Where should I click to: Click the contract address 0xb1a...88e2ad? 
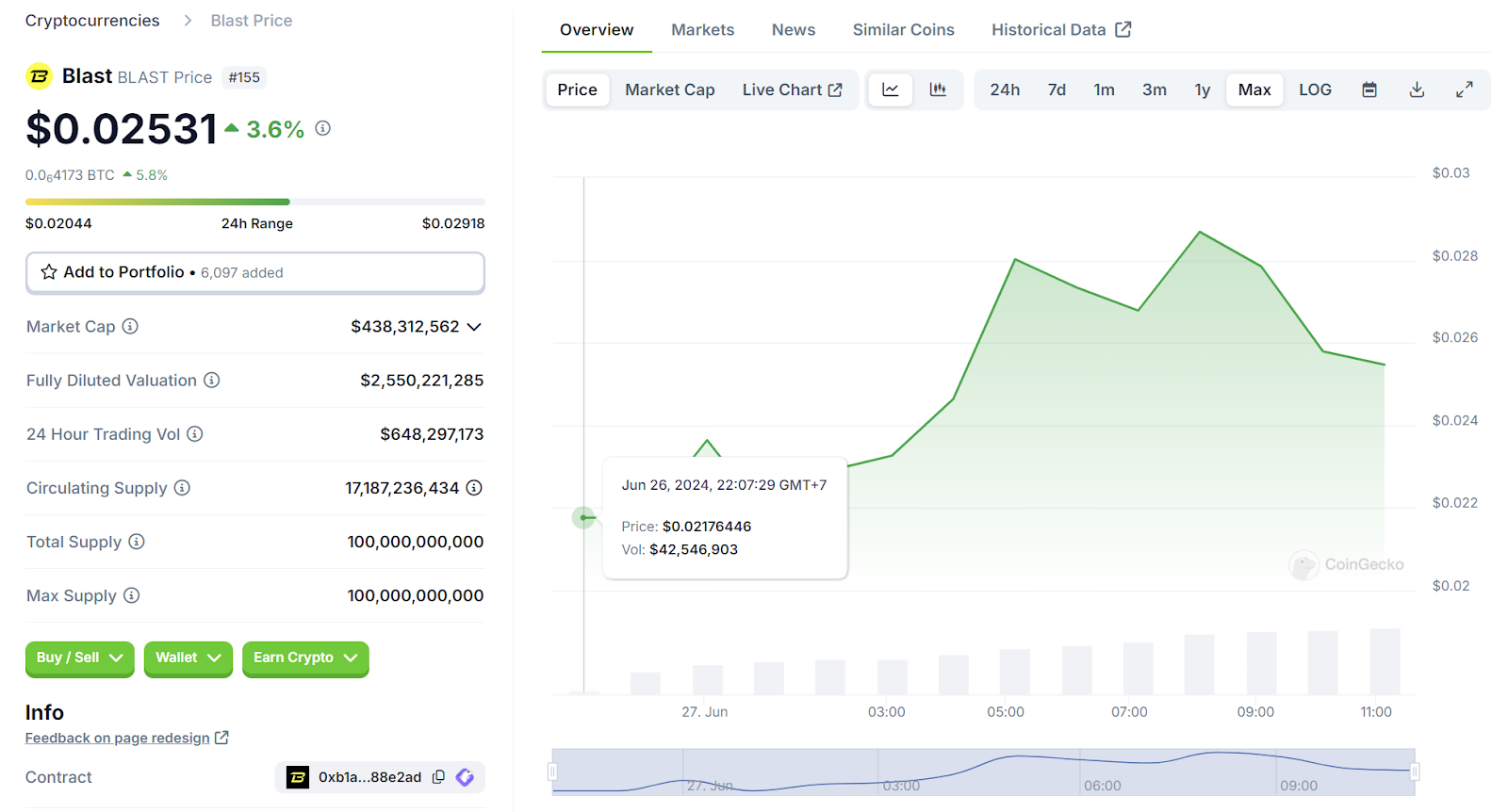click(x=369, y=777)
